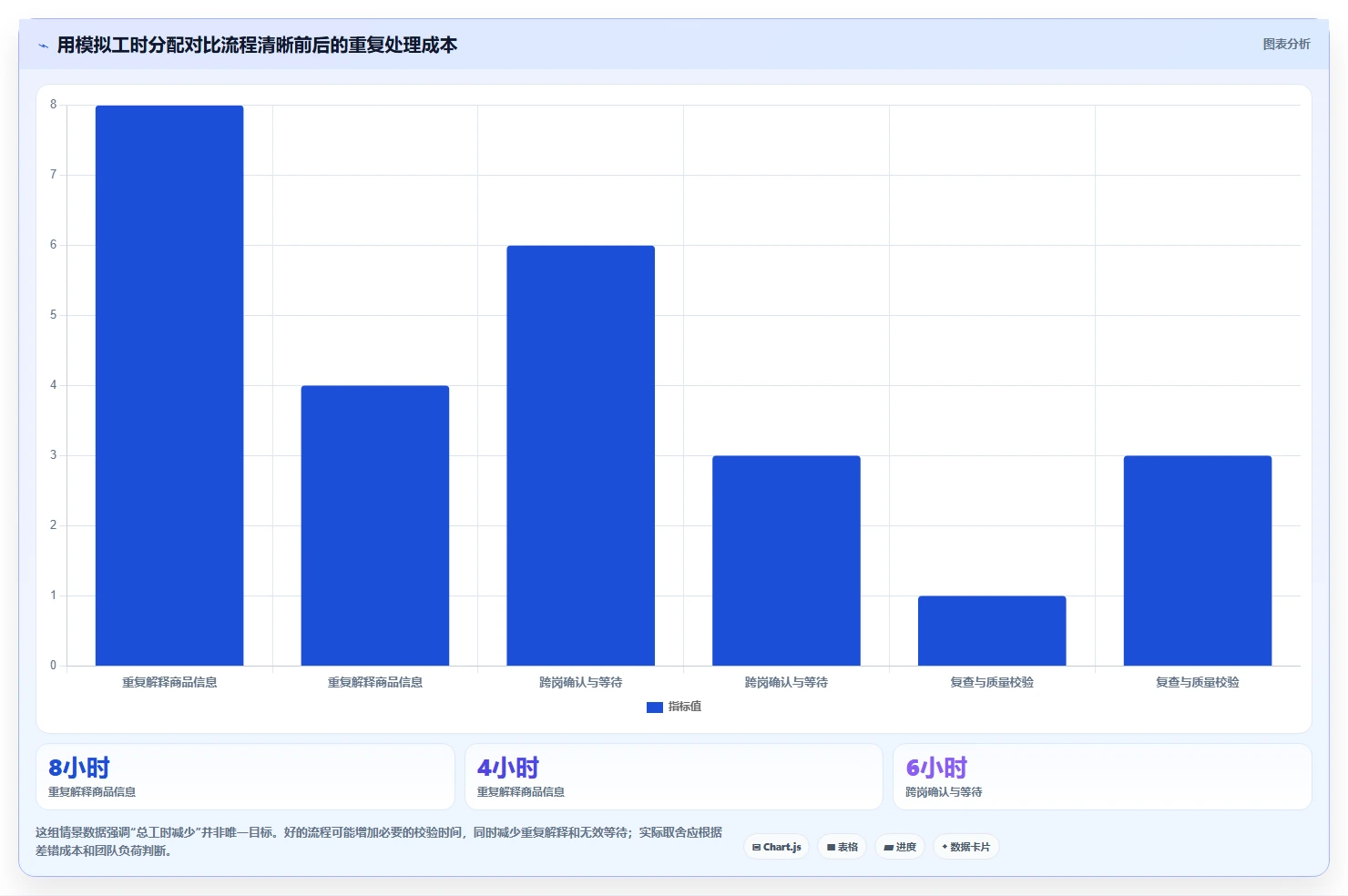
Task: Click the square icon in the 表格 chip
Action: click(x=831, y=848)
